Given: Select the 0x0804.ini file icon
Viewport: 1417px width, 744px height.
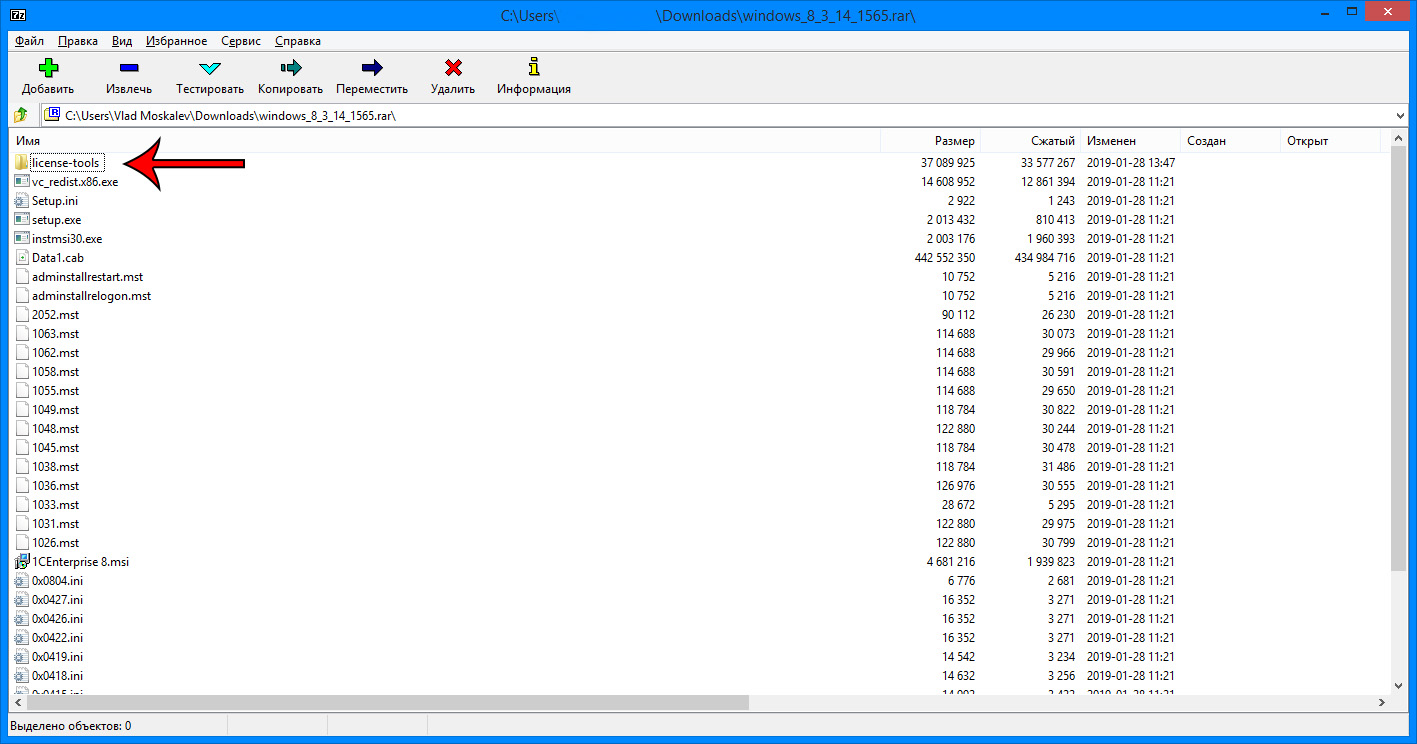Looking at the screenshot, I should coord(22,580).
